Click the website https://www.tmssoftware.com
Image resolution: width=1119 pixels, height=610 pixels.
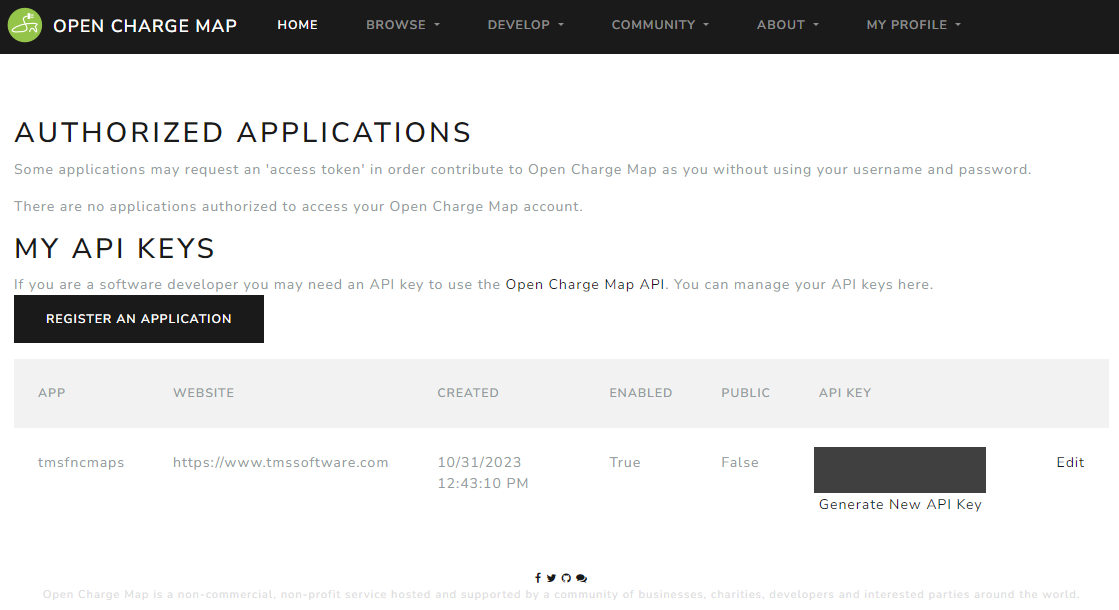point(280,462)
